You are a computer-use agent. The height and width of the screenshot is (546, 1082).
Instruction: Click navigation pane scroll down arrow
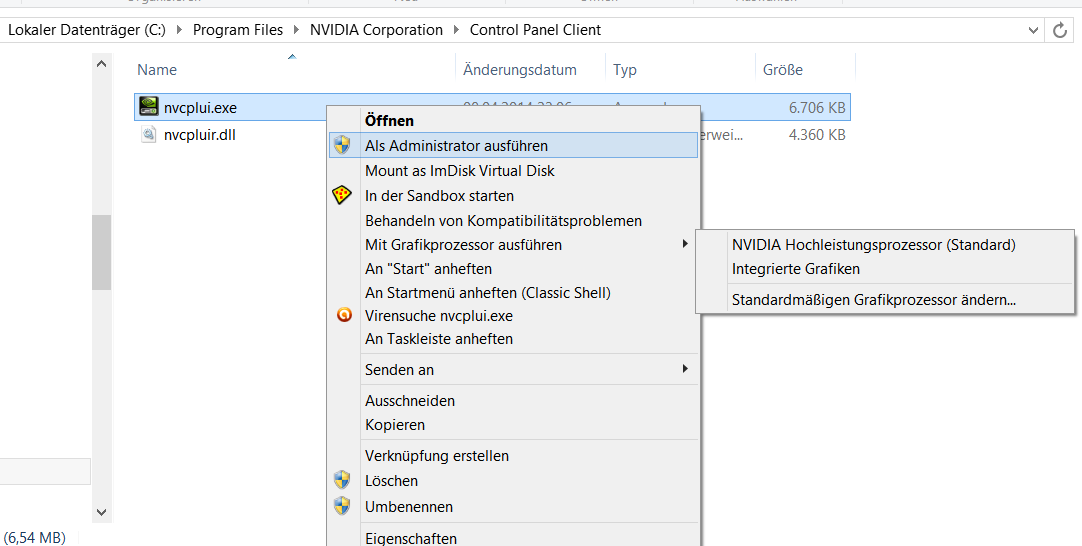pos(101,512)
